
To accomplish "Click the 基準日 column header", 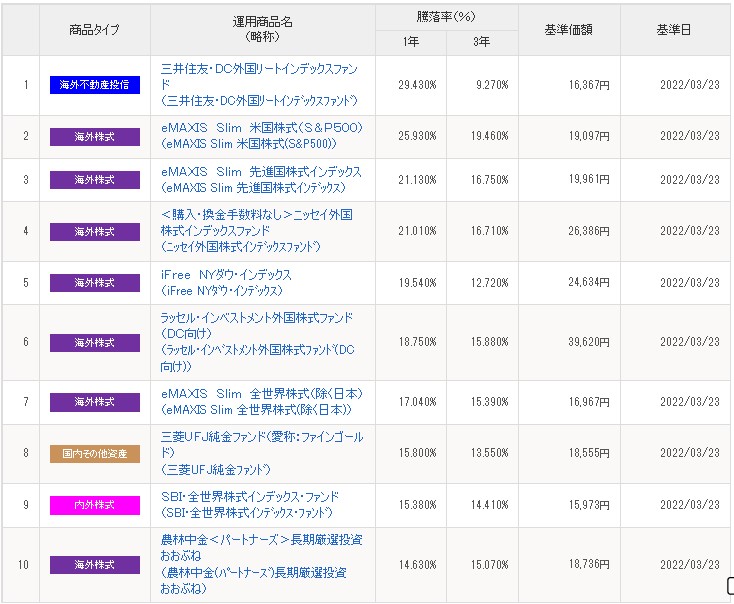I will point(674,30).
